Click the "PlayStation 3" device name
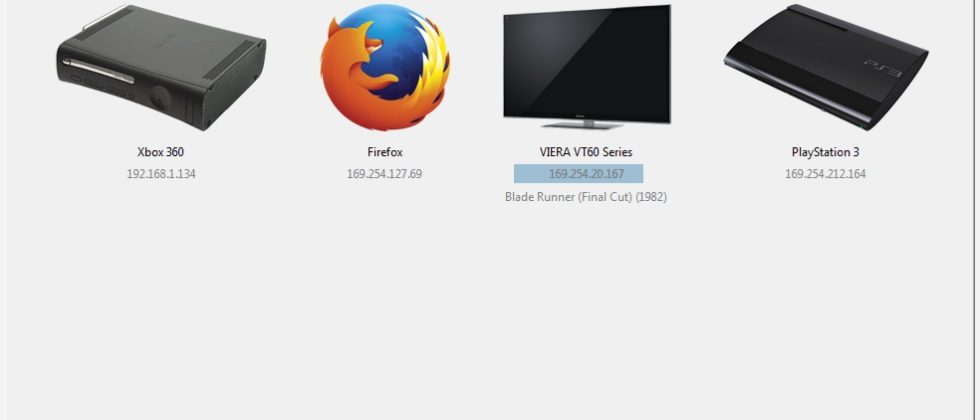980x420 pixels. (826, 152)
